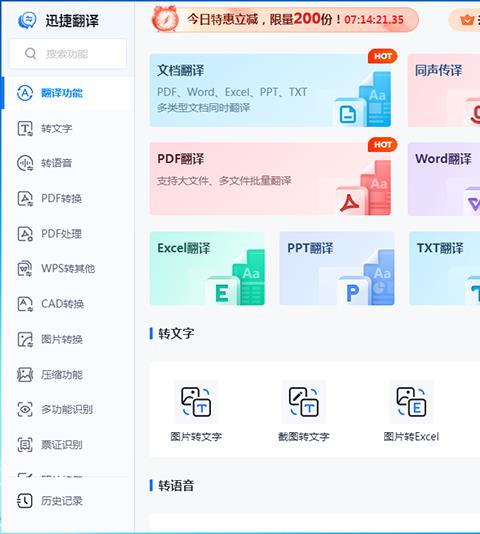Click the 07:14:21 countdown timer
Image resolution: width=480 pixels, height=534 pixels.
tap(374, 20)
